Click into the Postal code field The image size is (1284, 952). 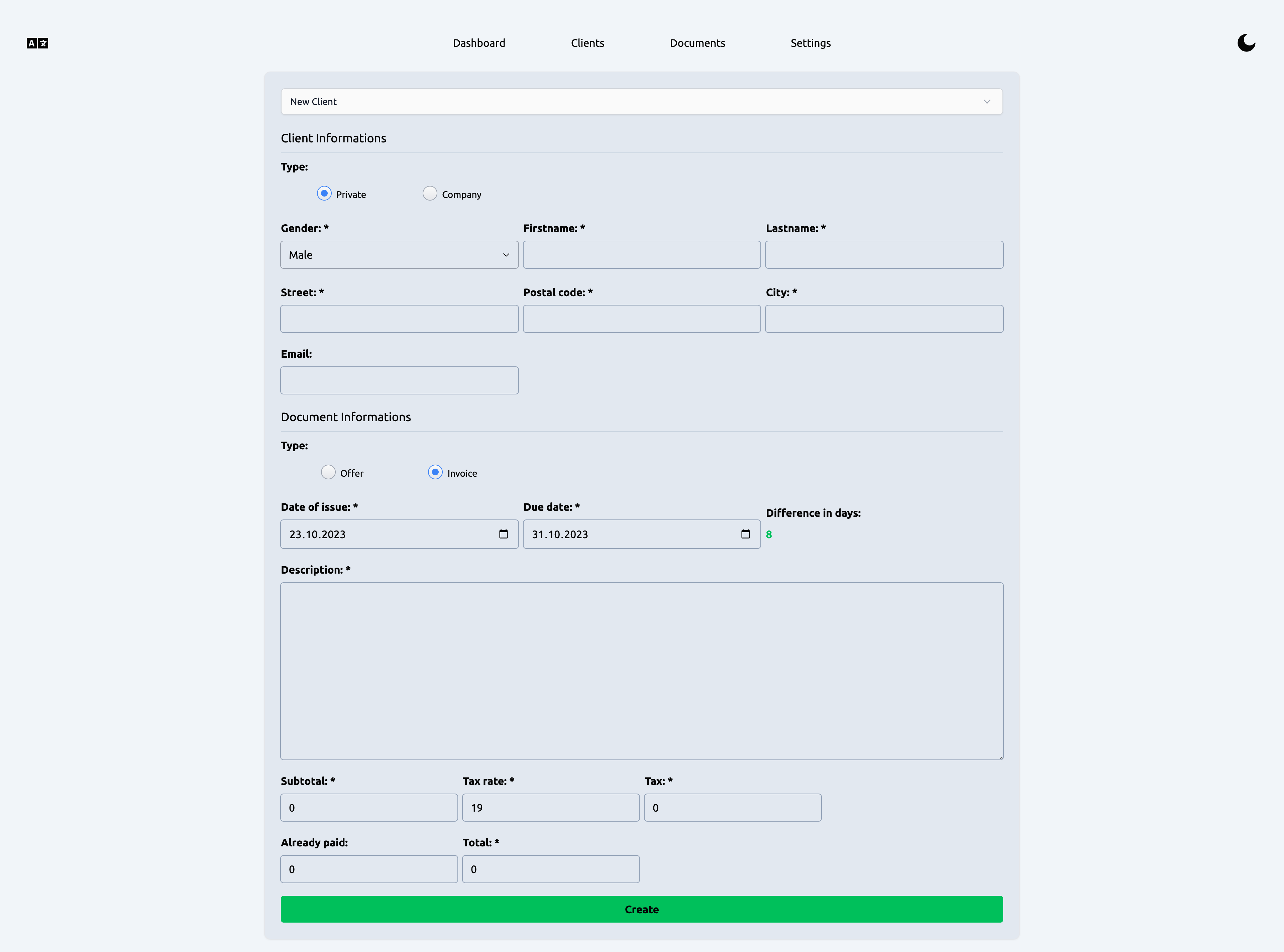click(x=642, y=319)
